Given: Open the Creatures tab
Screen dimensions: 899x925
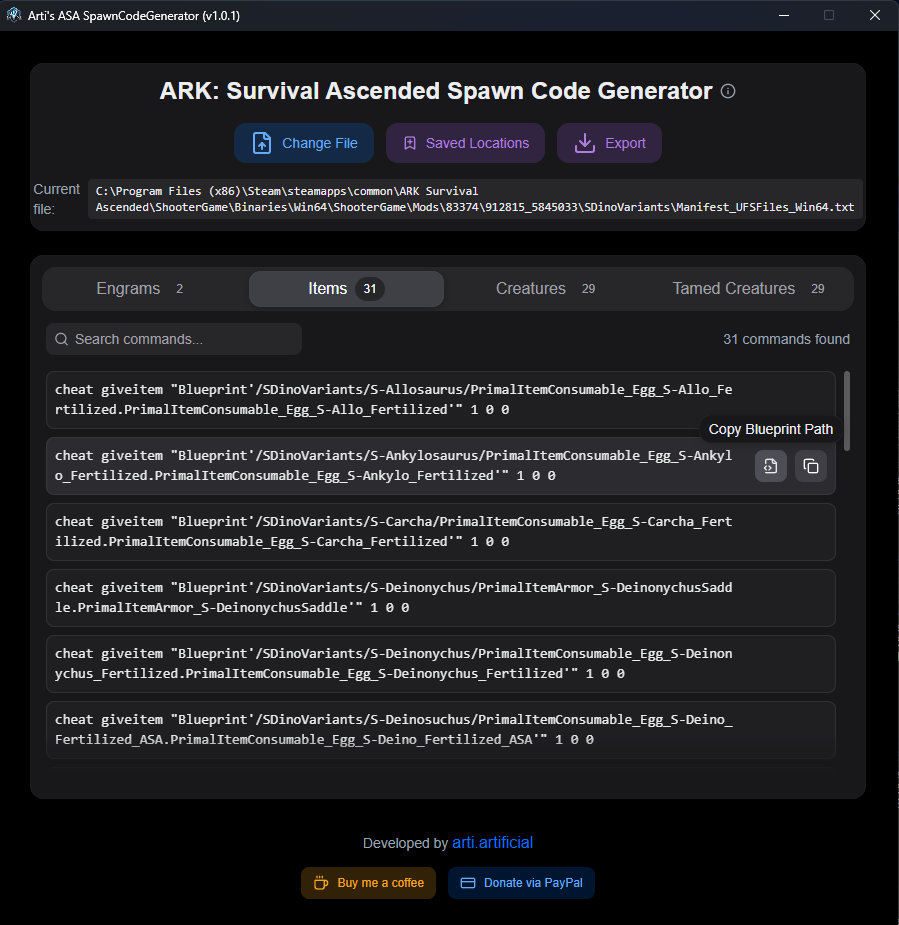Looking at the screenshot, I should point(545,289).
